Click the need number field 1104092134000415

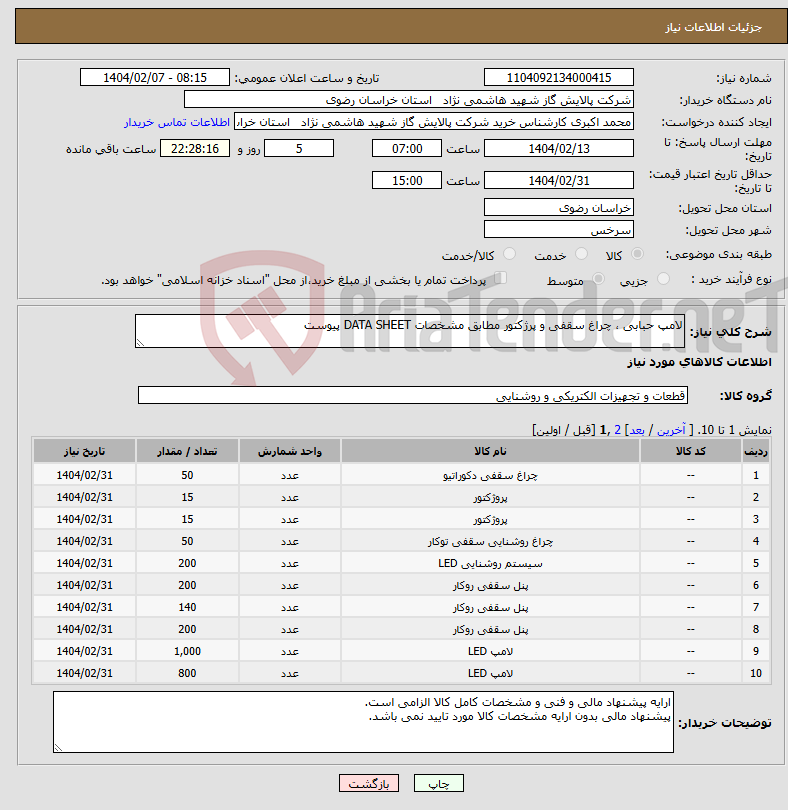tap(559, 77)
